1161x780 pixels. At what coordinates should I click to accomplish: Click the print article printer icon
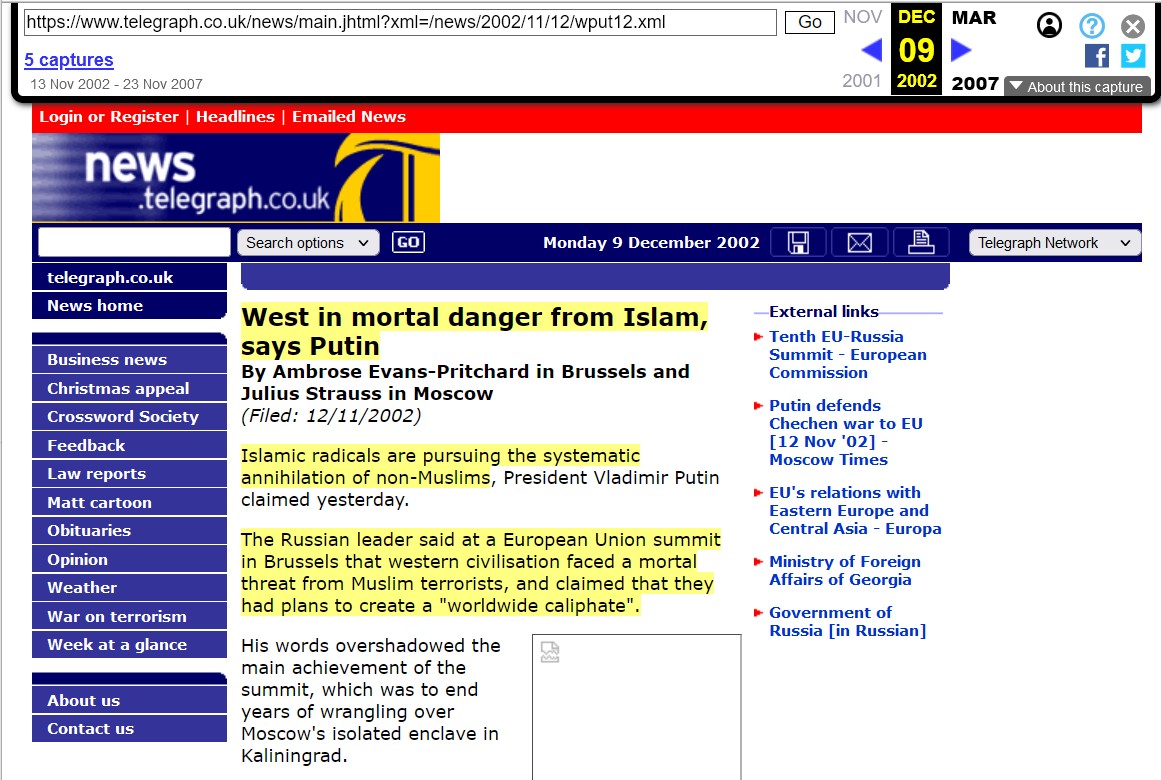pos(921,242)
